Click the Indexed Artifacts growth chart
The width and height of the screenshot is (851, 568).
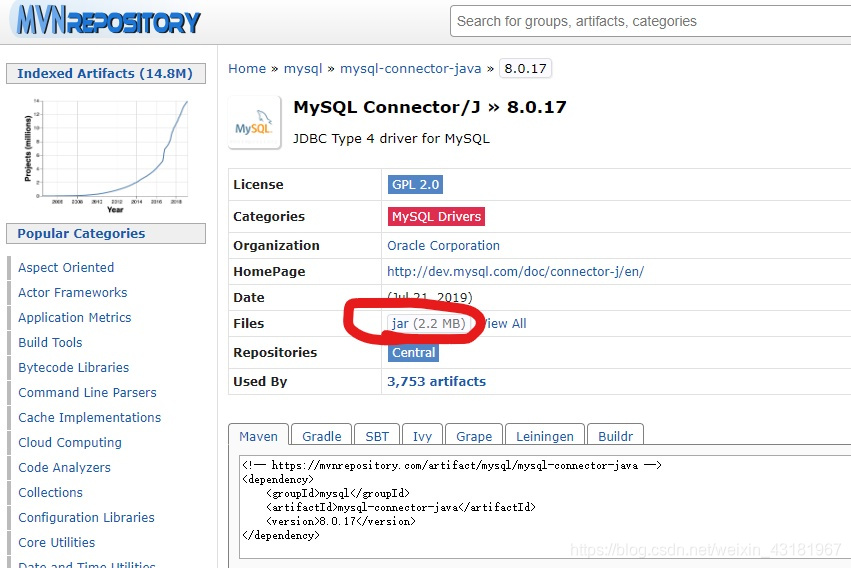tap(106, 155)
